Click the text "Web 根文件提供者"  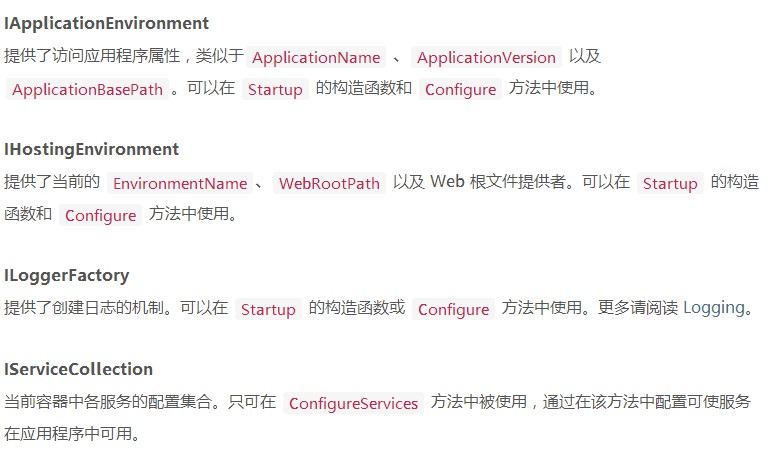(x=496, y=182)
